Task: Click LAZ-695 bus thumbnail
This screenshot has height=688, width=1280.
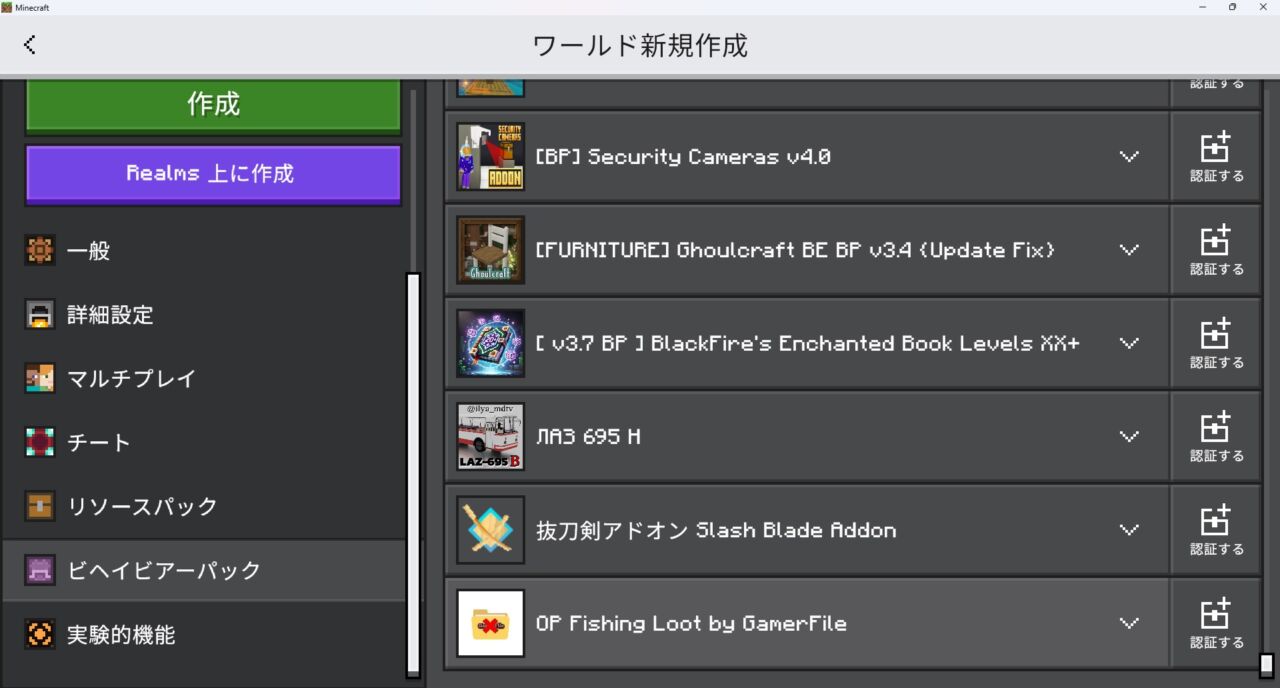Action: 490,437
